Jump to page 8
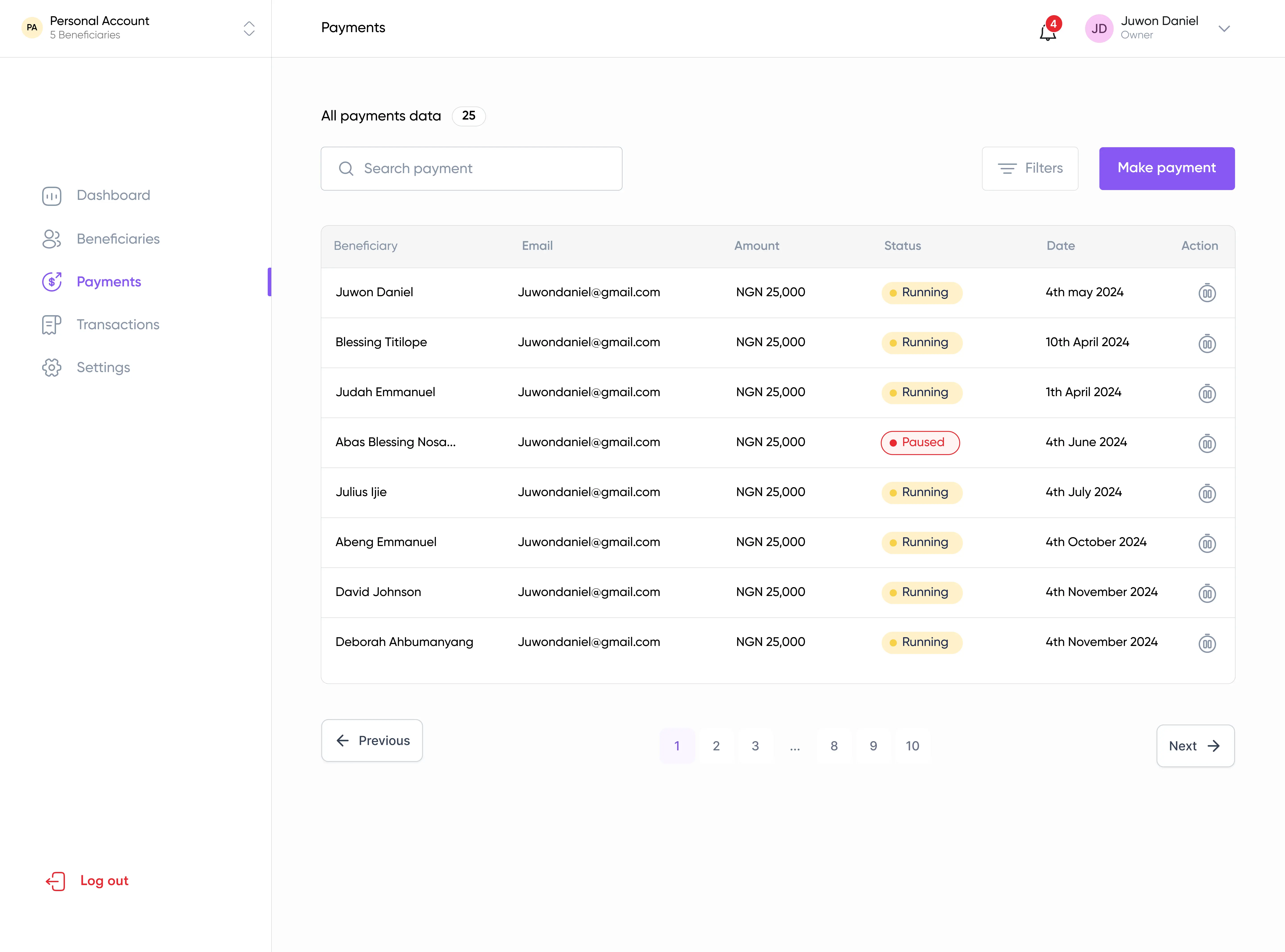Image resolution: width=1285 pixels, height=952 pixels. pos(834,746)
